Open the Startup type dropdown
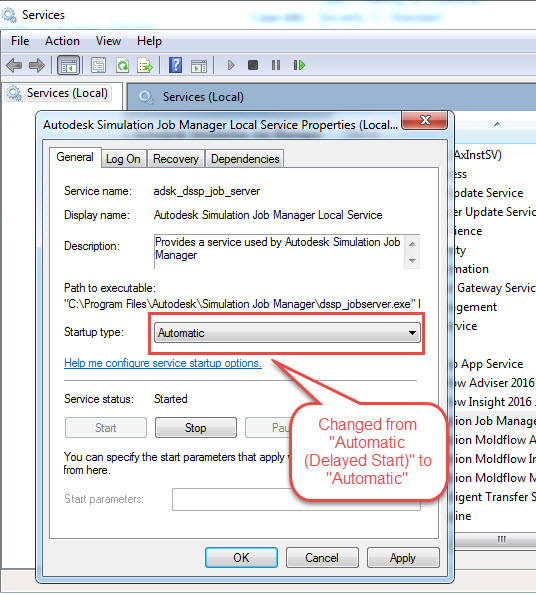This screenshot has width=536, height=594. (287, 333)
